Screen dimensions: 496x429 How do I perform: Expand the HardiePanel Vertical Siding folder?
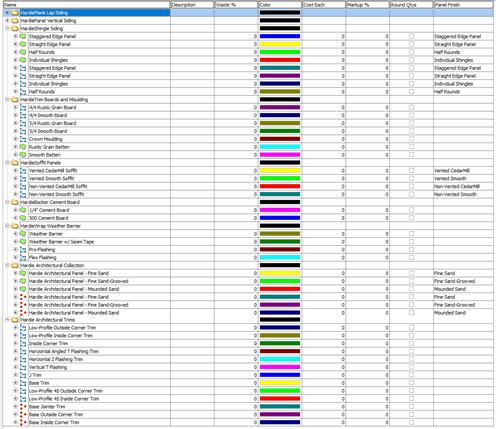tap(7, 21)
